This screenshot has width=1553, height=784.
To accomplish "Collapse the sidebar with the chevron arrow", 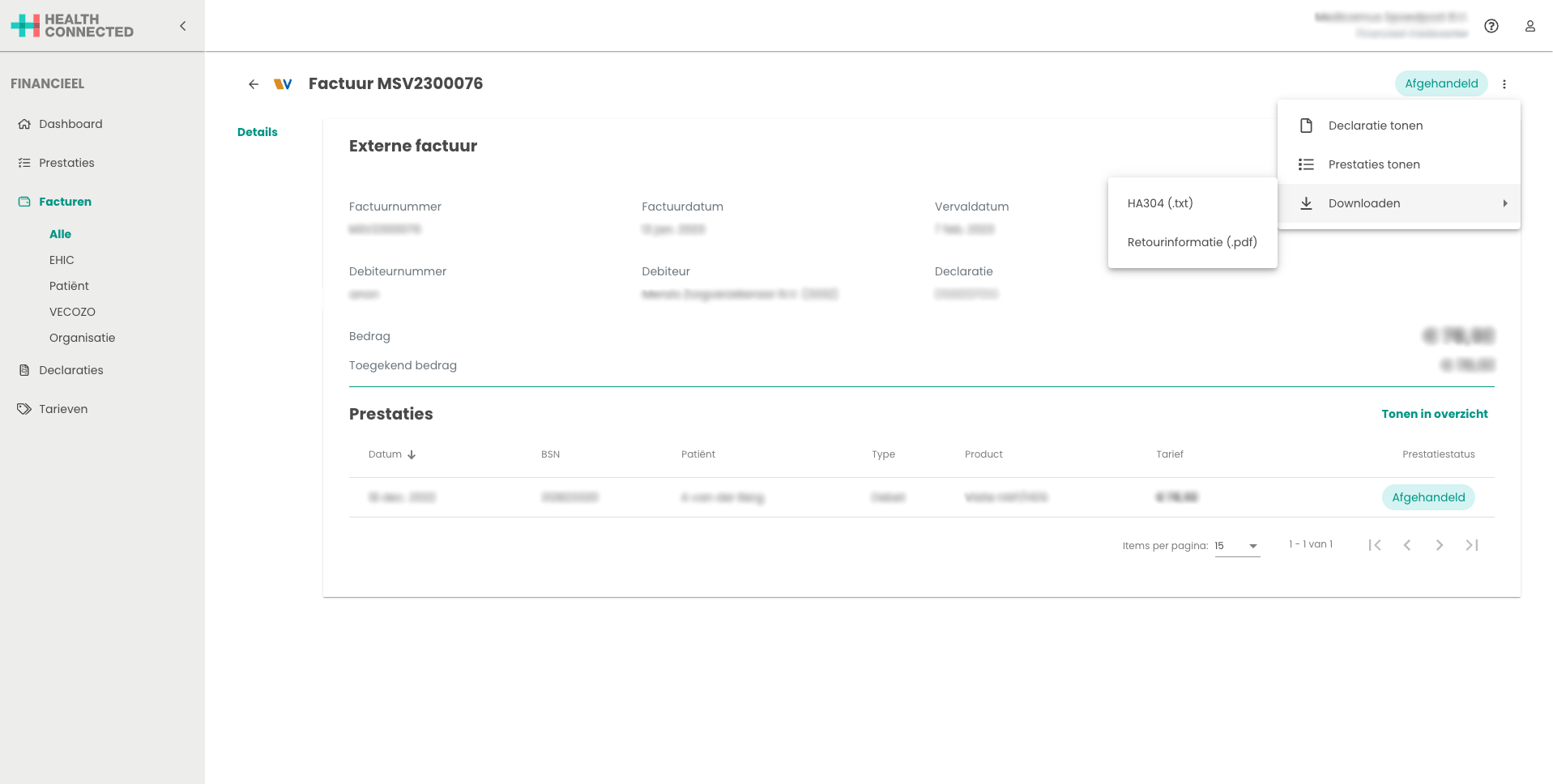I will point(183,26).
